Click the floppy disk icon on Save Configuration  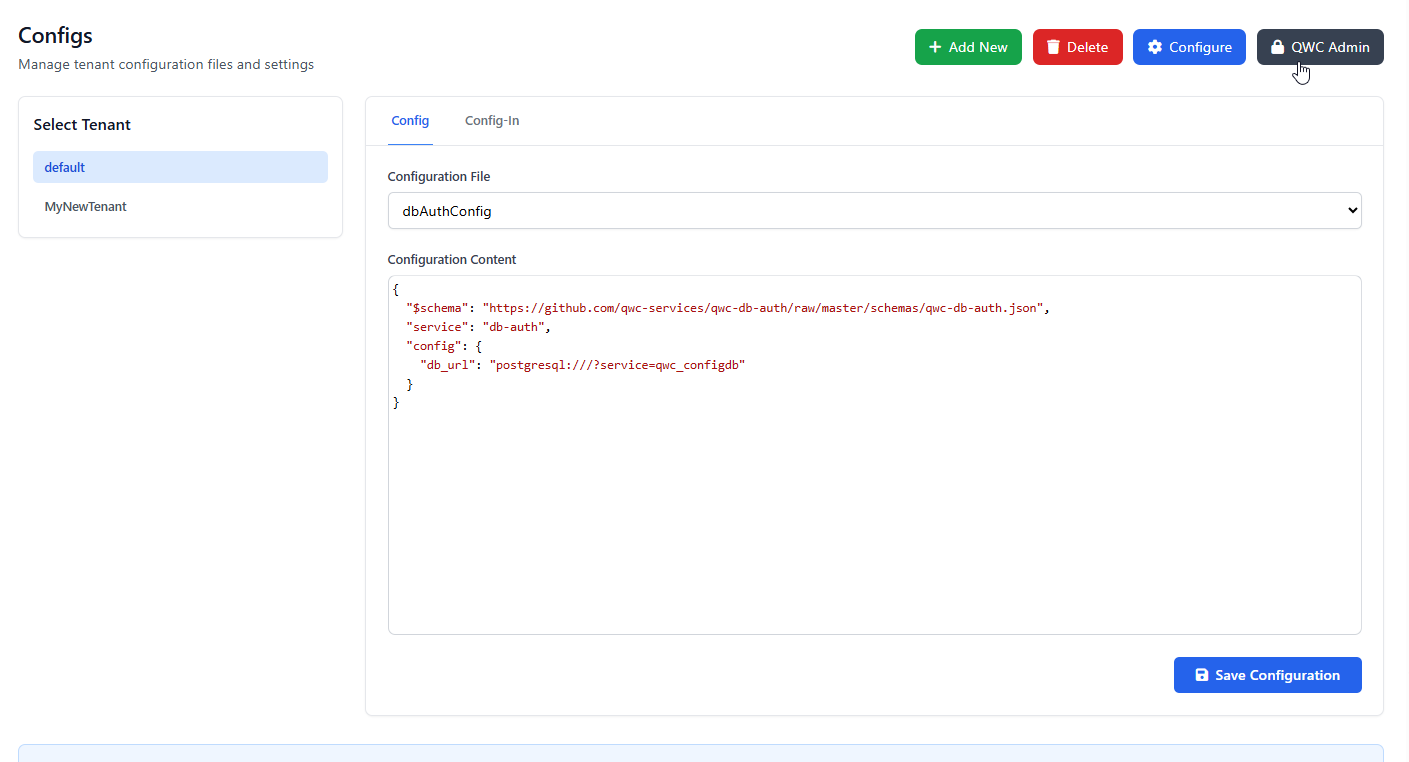[x=1202, y=675]
